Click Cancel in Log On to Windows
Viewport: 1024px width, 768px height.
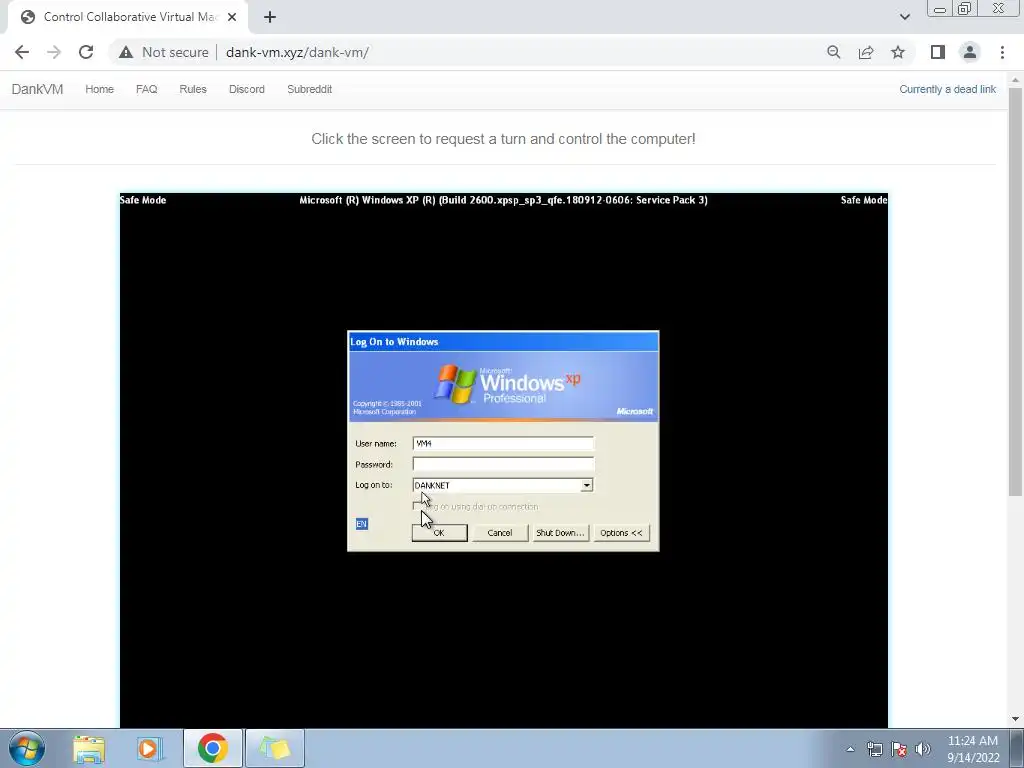click(x=500, y=533)
